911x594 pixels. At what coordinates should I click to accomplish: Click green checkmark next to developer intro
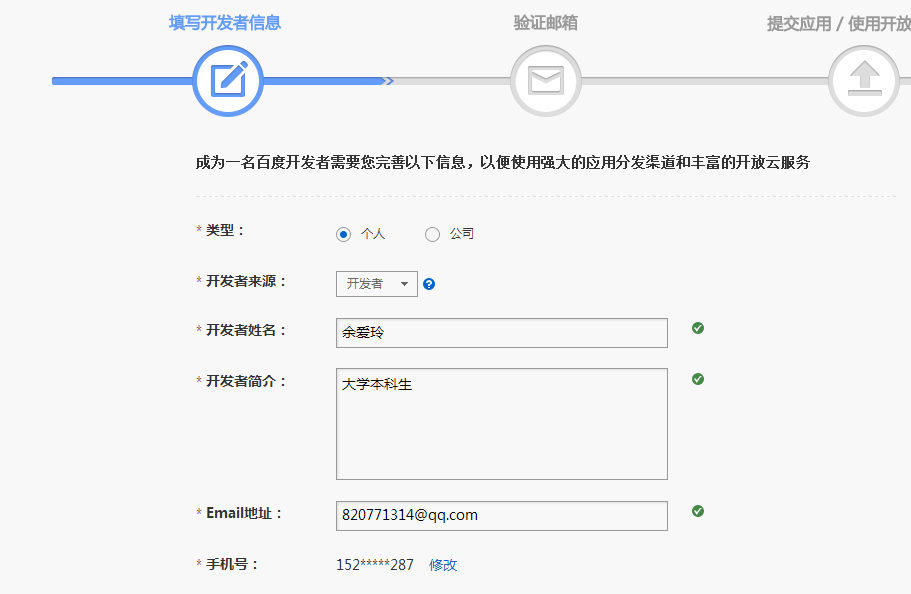pyautogui.click(x=698, y=379)
